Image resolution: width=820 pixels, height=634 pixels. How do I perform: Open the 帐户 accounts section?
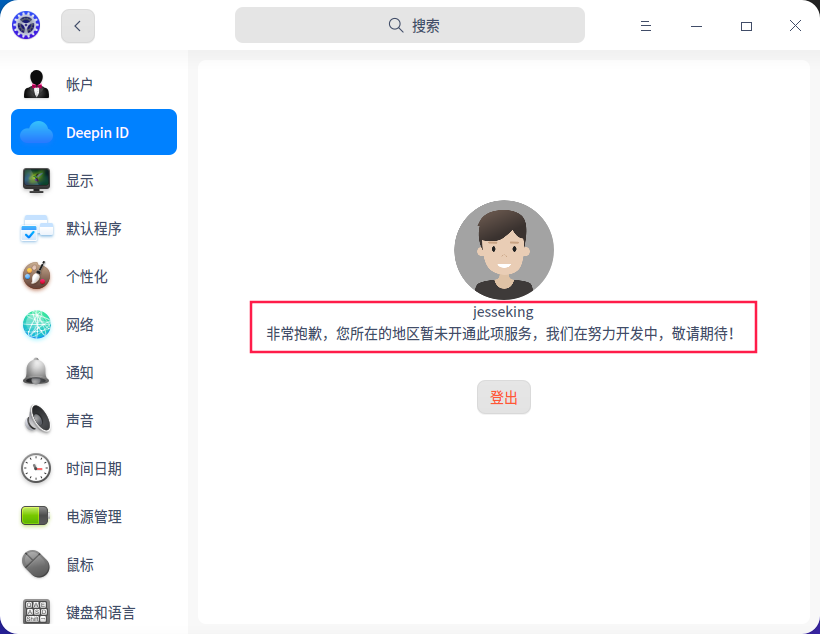click(94, 84)
